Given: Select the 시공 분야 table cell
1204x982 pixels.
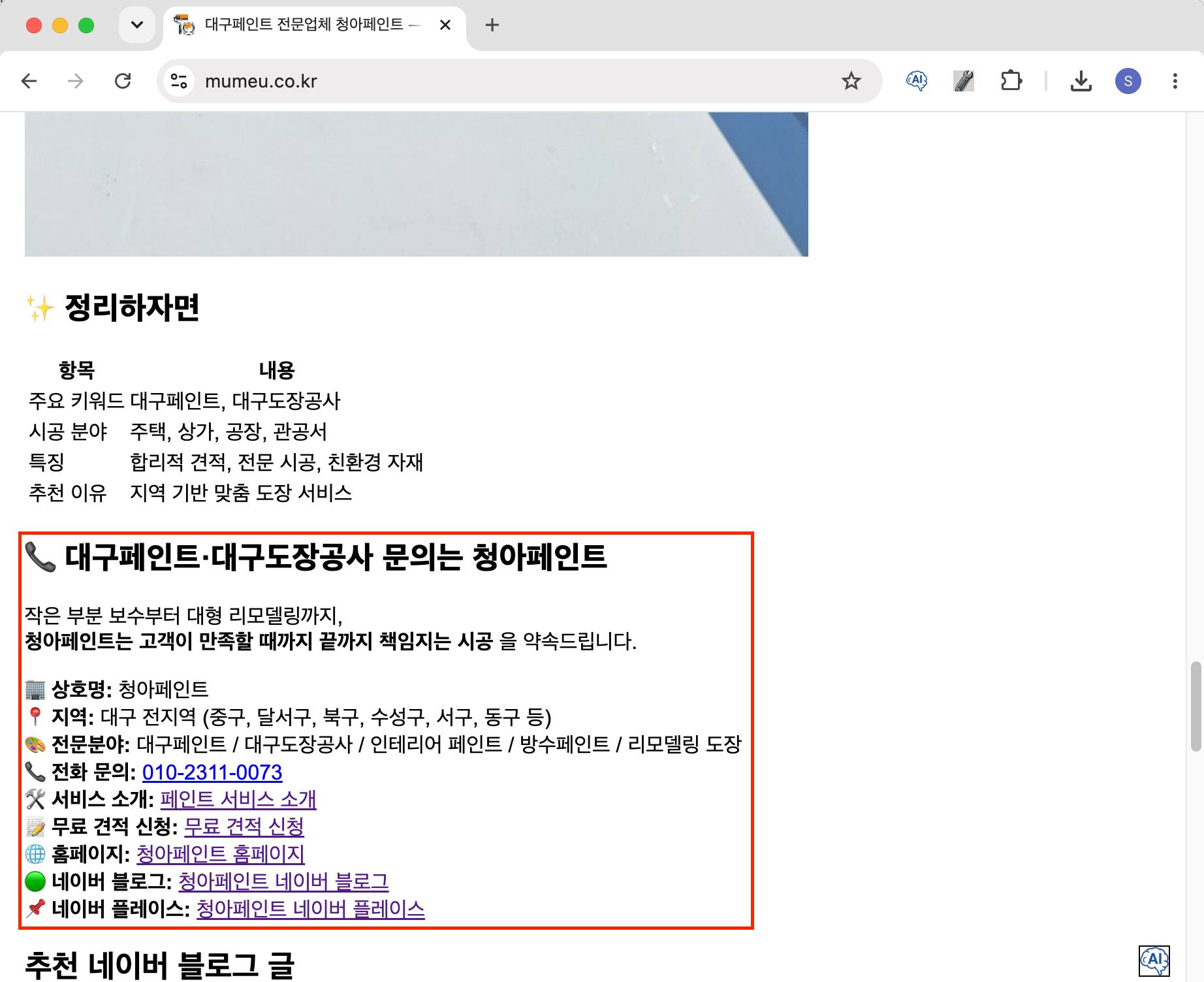Looking at the screenshot, I should 68,432.
